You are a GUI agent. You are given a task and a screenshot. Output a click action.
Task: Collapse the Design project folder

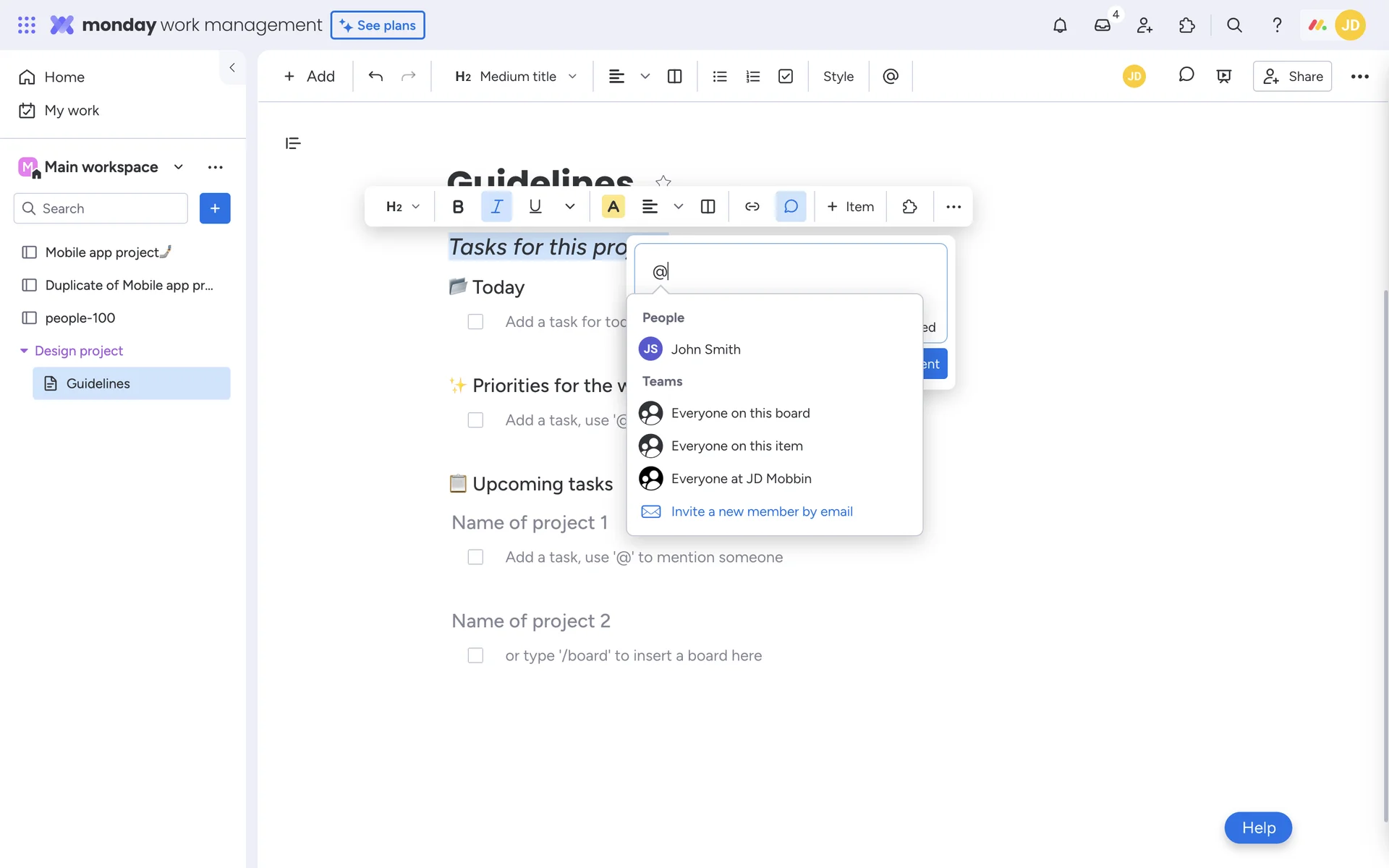point(24,351)
